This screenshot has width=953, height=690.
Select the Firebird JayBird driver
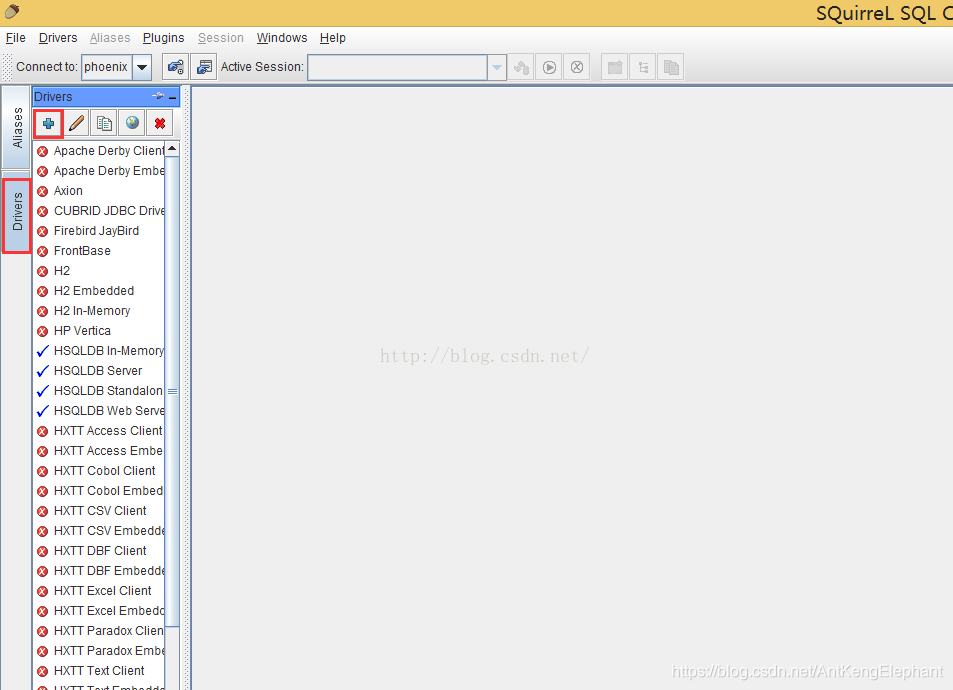coord(96,231)
